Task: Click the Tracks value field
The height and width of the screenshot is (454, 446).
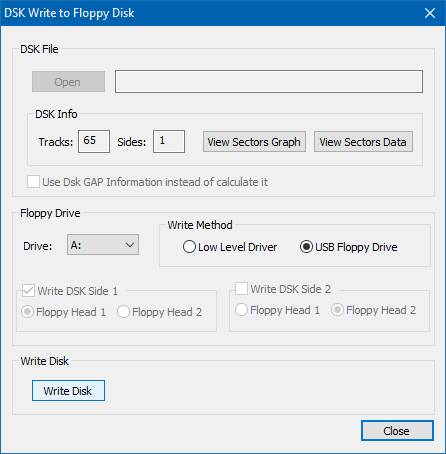Action: tap(94, 141)
